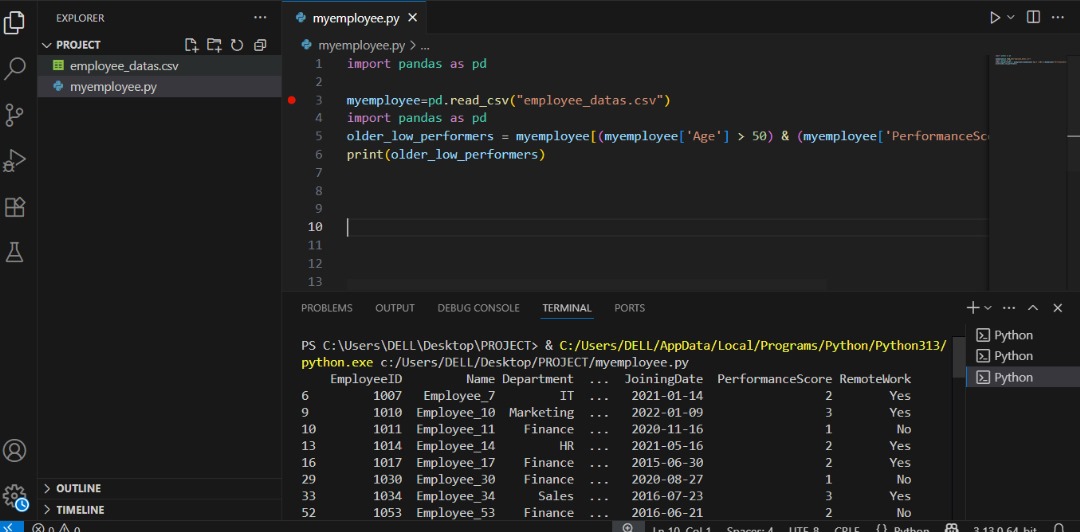
Task: Run the Python file with play button
Action: (x=995, y=18)
